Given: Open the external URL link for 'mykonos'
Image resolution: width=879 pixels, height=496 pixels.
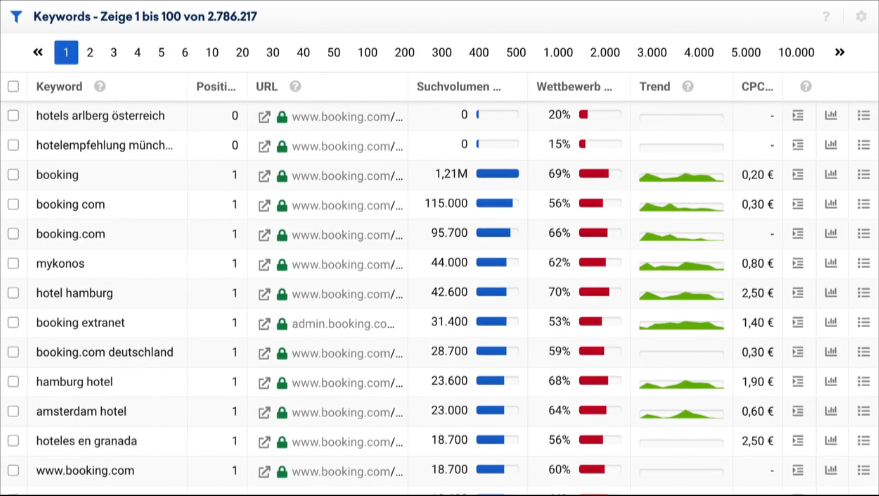Looking at the screenshot, I should (264, 265).
